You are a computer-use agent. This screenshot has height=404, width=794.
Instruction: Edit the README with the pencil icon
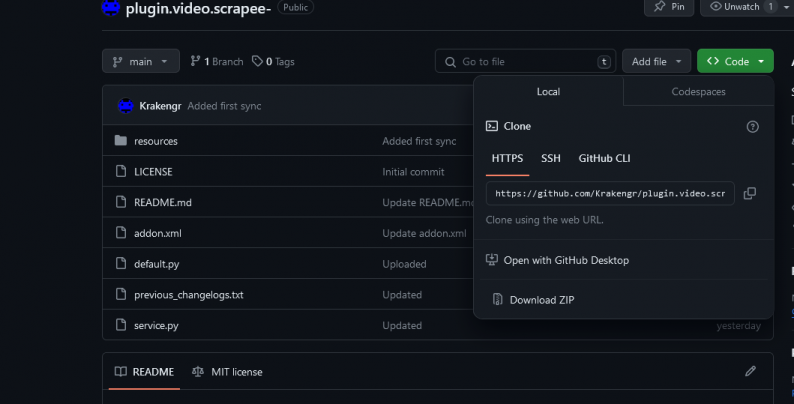(x=750, y=372)
